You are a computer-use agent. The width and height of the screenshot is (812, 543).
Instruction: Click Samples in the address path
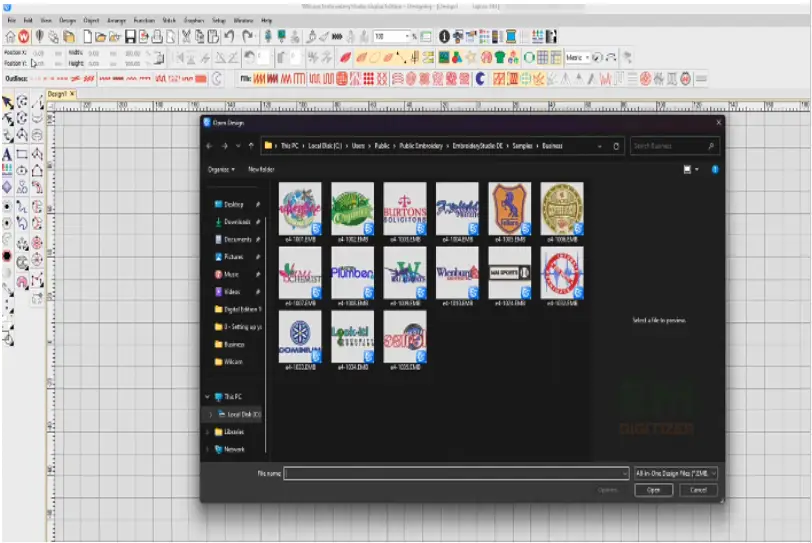click(522, 146)
